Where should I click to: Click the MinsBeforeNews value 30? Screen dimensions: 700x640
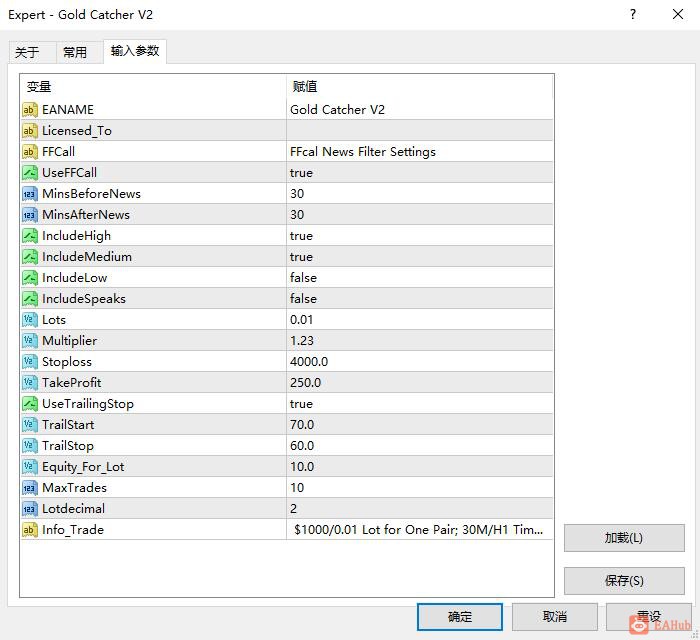click(x=297, y=194)
